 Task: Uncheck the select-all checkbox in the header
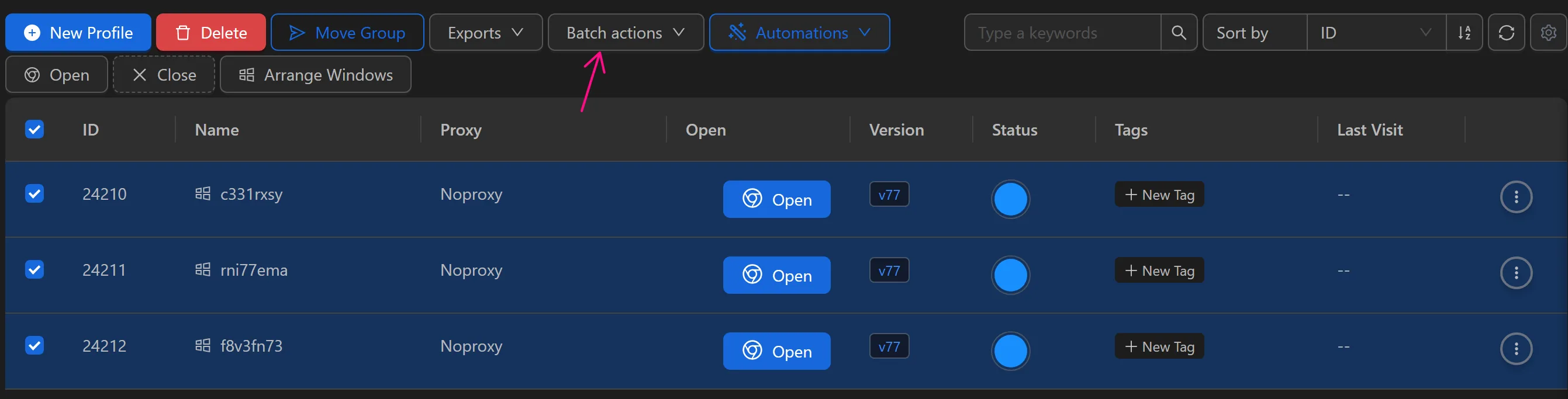[x=34, y=129]
